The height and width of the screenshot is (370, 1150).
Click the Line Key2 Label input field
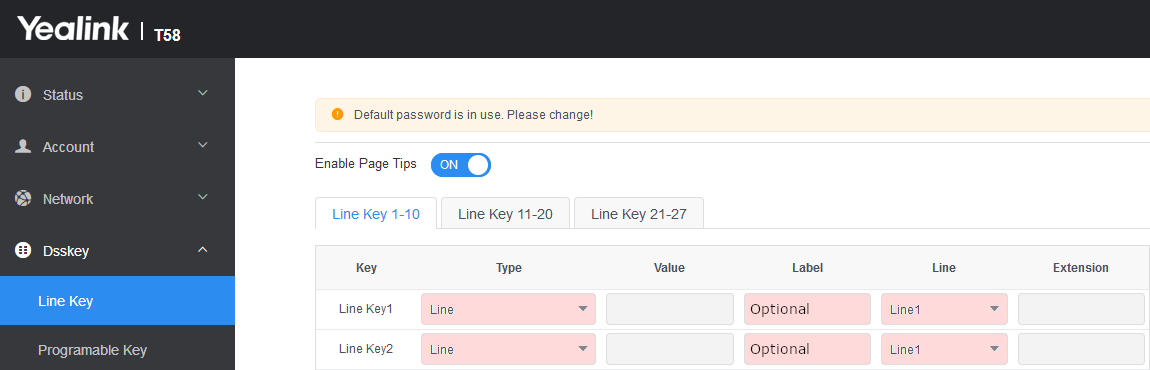coord(807,349)
